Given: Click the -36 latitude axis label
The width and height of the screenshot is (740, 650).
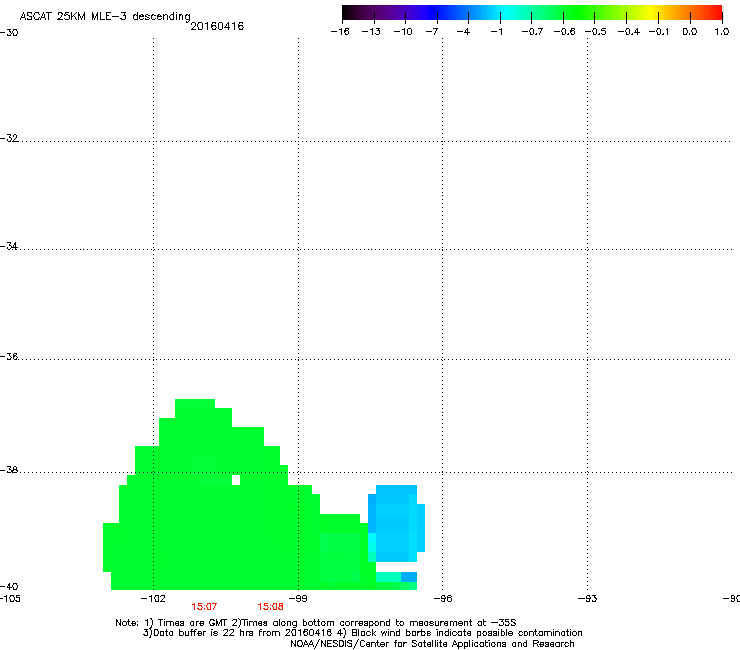Looking at the screenshot, I should pos(9,356).
